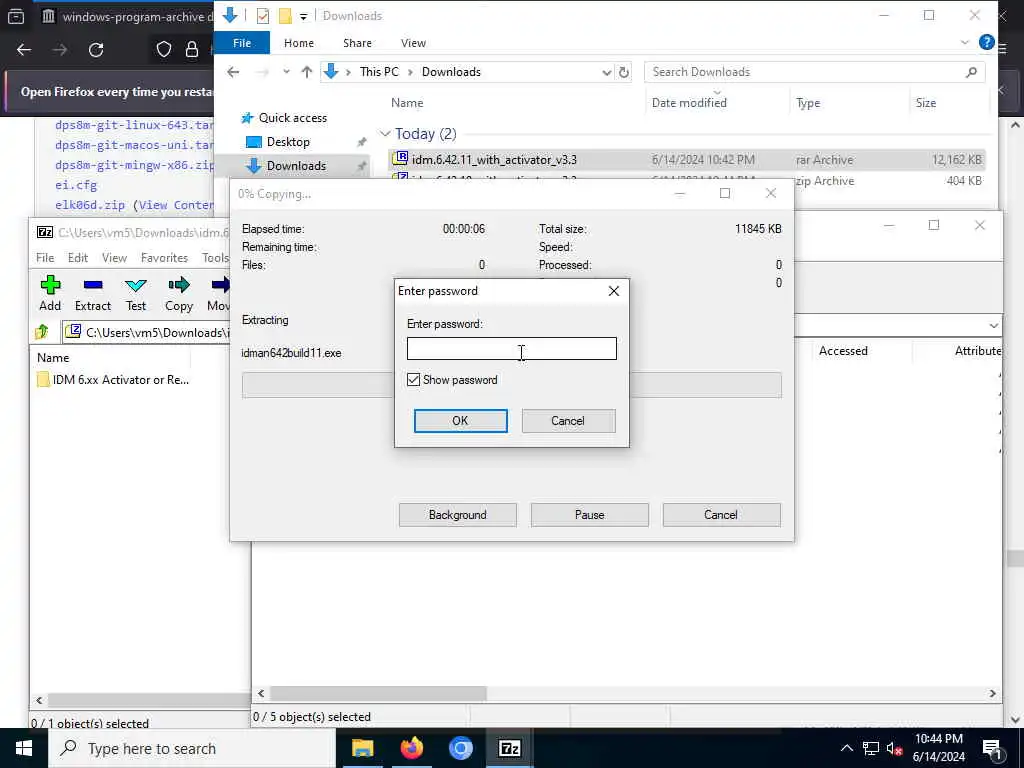Open notification center icon

pos(992,749)
